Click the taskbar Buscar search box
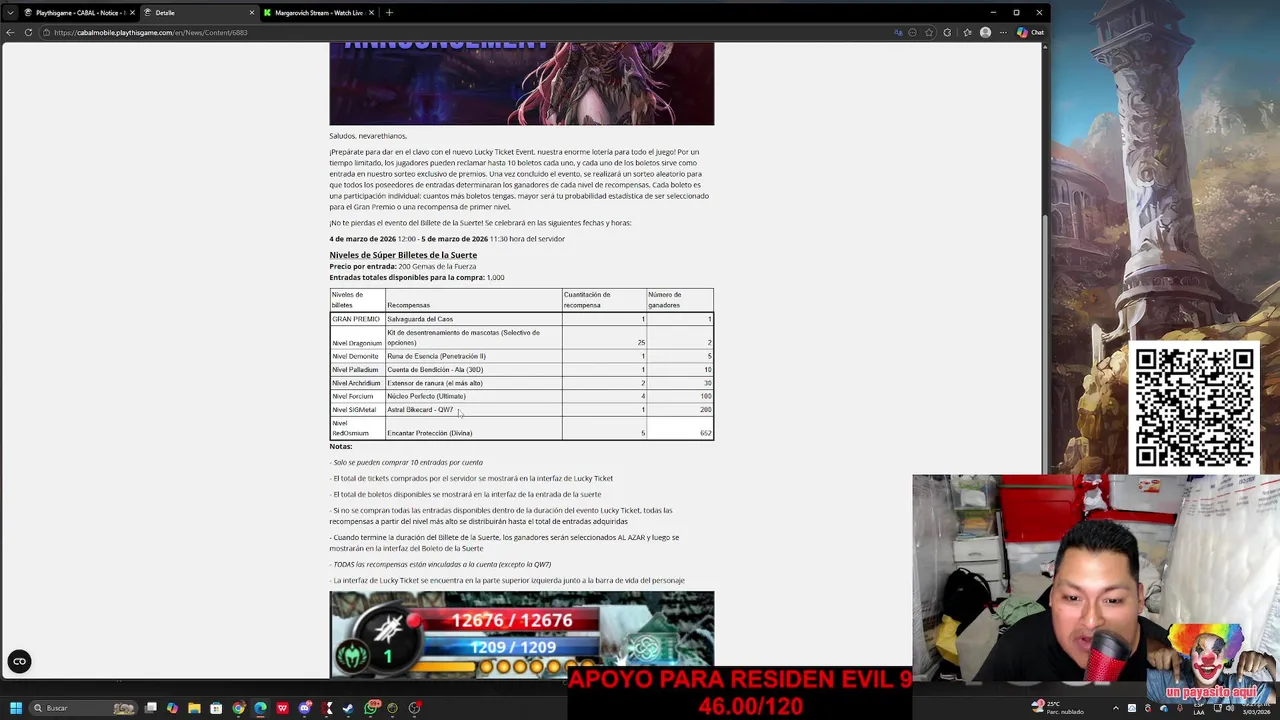The height and width of the screenshot is (720, 1280). pos(83,708)
